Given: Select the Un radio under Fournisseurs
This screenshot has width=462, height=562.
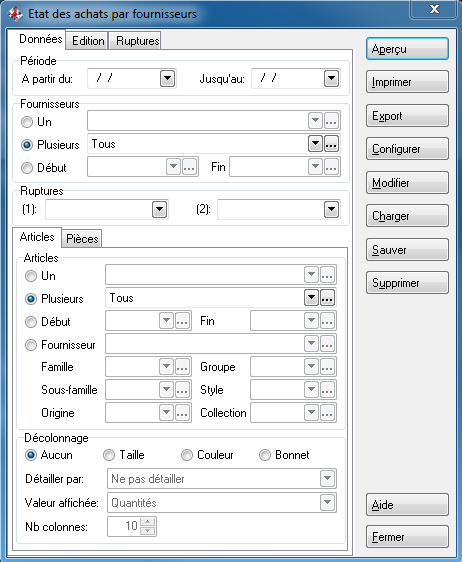Looking at the screenshot, I should click(27, 122).
